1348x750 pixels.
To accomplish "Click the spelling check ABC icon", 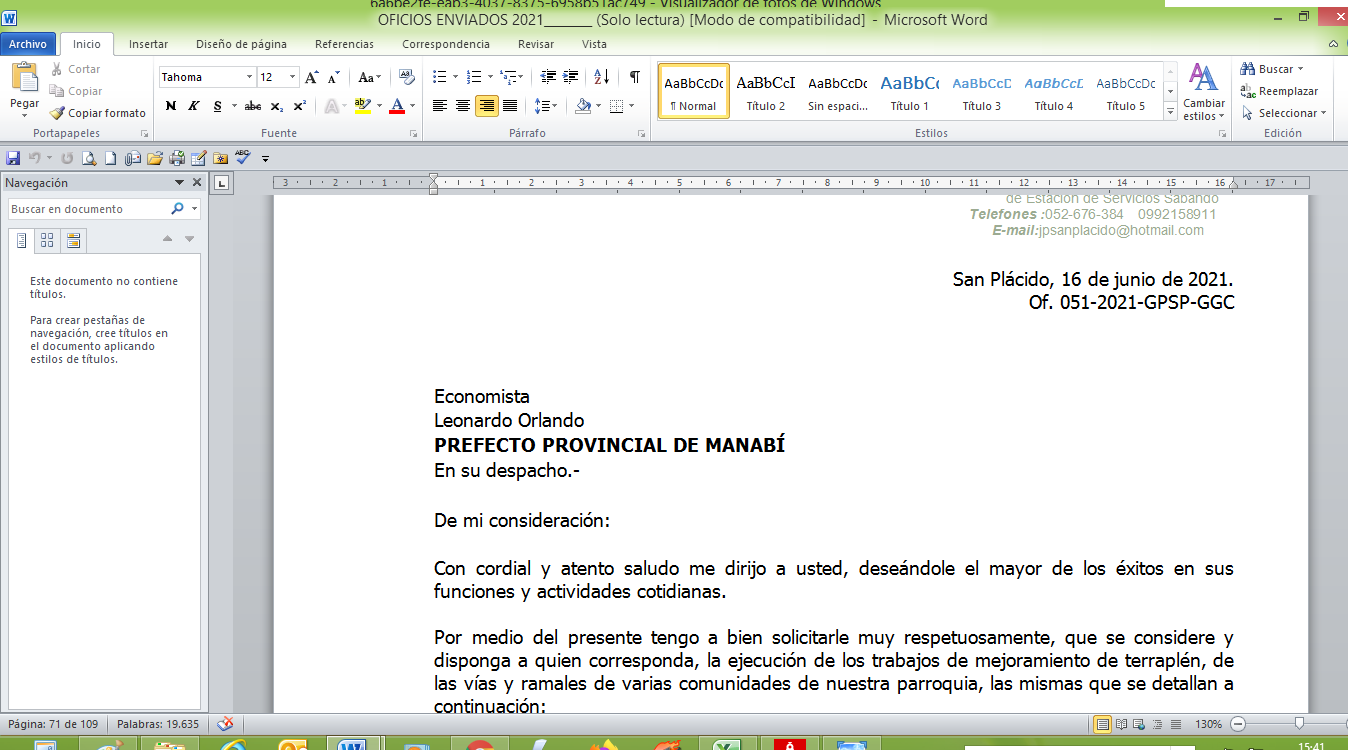I will 243,158.
